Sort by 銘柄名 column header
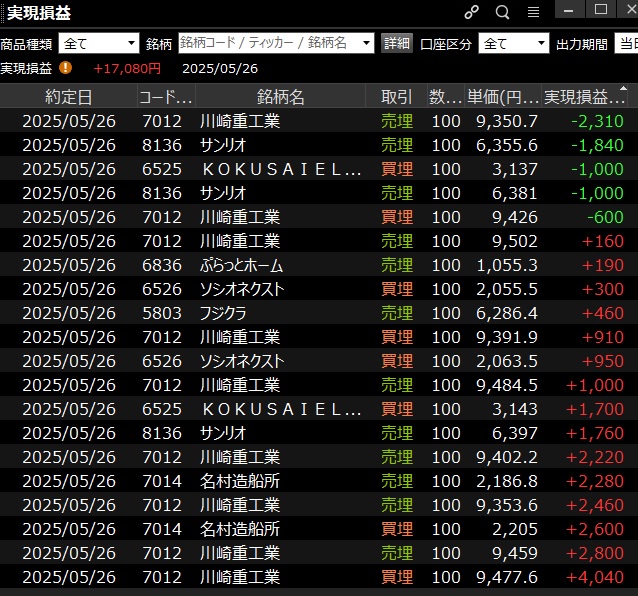The width and height of the screenshot is (638, 596). (x=280, y=97)
